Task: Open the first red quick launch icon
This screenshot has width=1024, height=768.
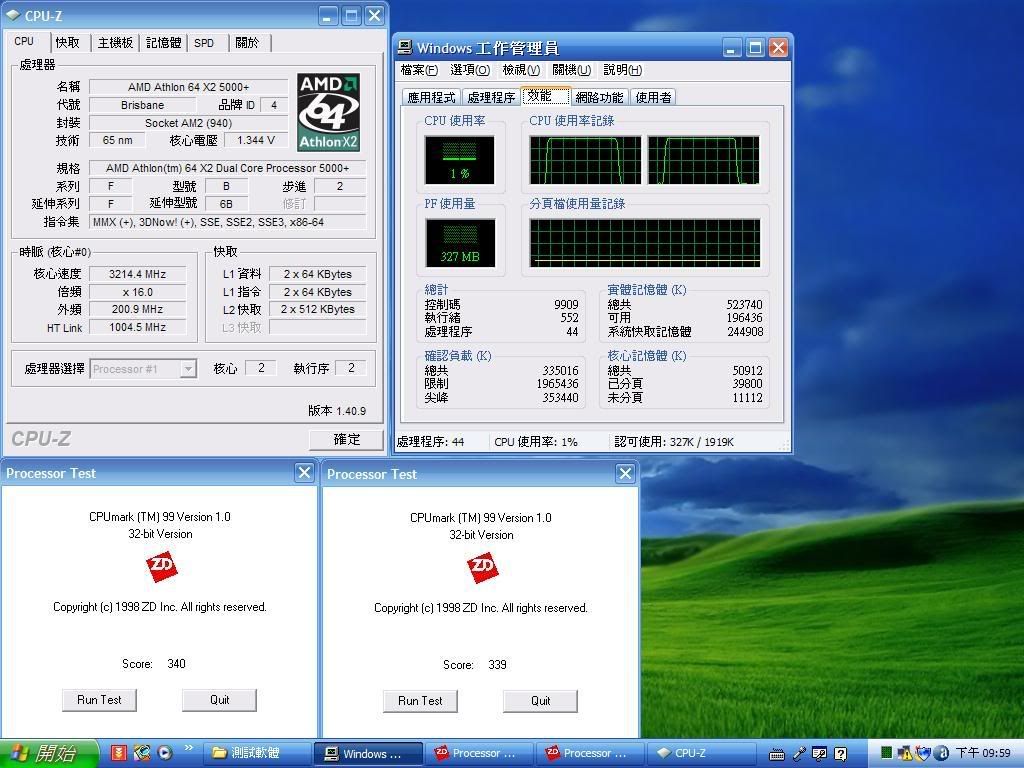Action: [118, 753]
